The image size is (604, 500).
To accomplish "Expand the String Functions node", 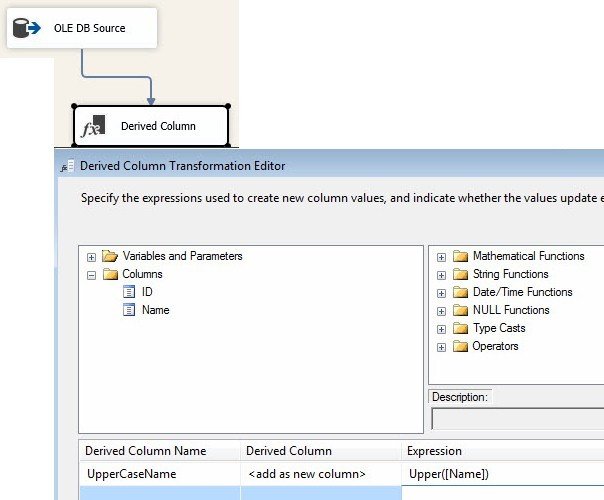I will 442,275.
